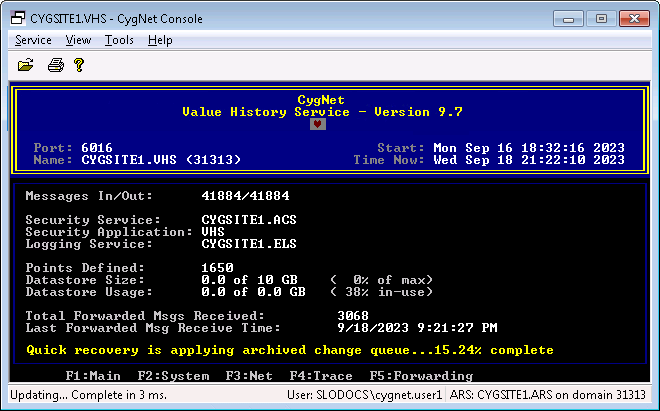Image resolution: width=660 pixels, height=411 pixels.
Task: Select the F1:Main screen option
Action: pyautogui.click(x=93, y=376)
